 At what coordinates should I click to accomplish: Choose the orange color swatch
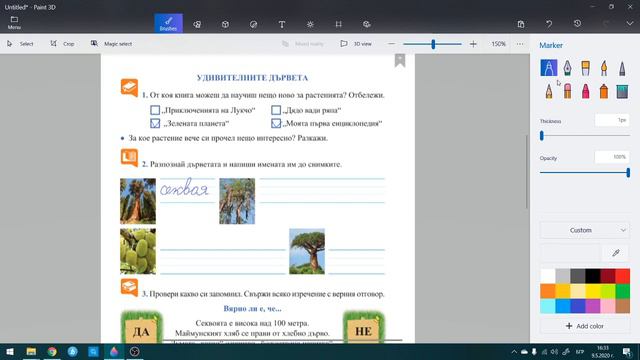tap(547, 291)
